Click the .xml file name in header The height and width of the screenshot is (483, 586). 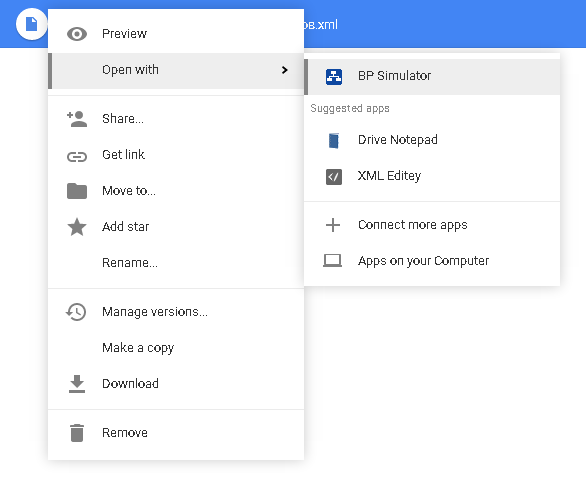pyautogui.click(x=321, y=25)
